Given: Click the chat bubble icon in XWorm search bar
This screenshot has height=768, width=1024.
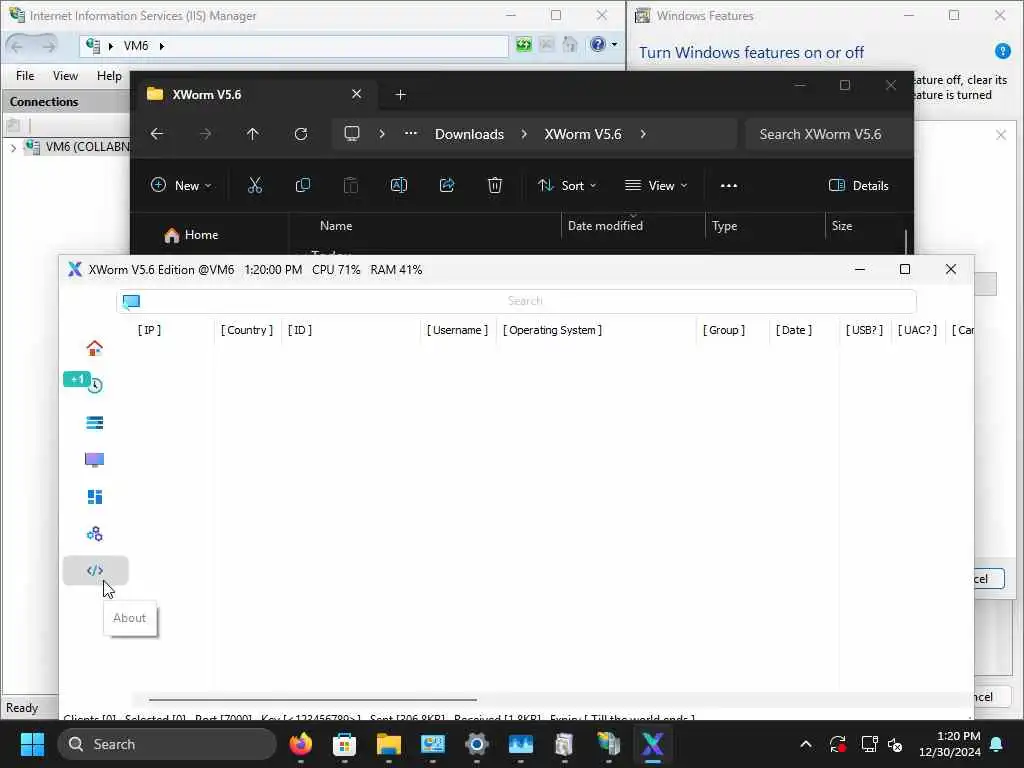Looking at the screenshot, I should (131, 301).
